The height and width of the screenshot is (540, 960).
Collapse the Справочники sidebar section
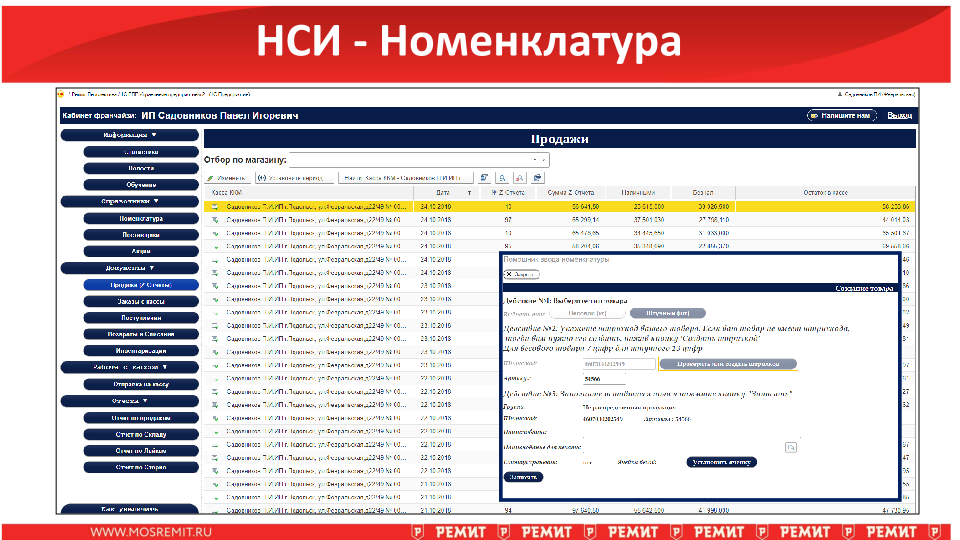click(x=130, y=201)
